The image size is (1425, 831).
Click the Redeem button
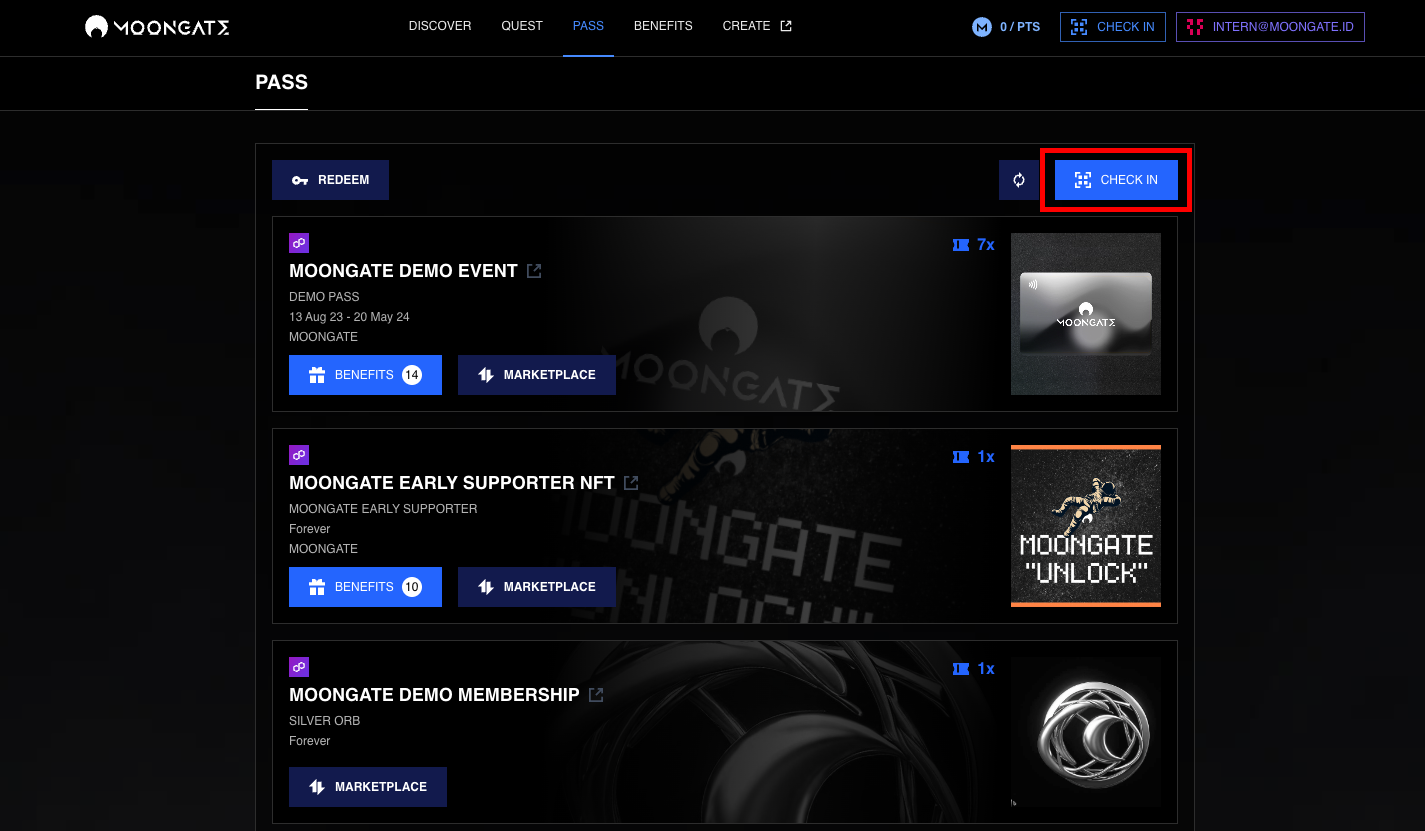coord(330,180)
